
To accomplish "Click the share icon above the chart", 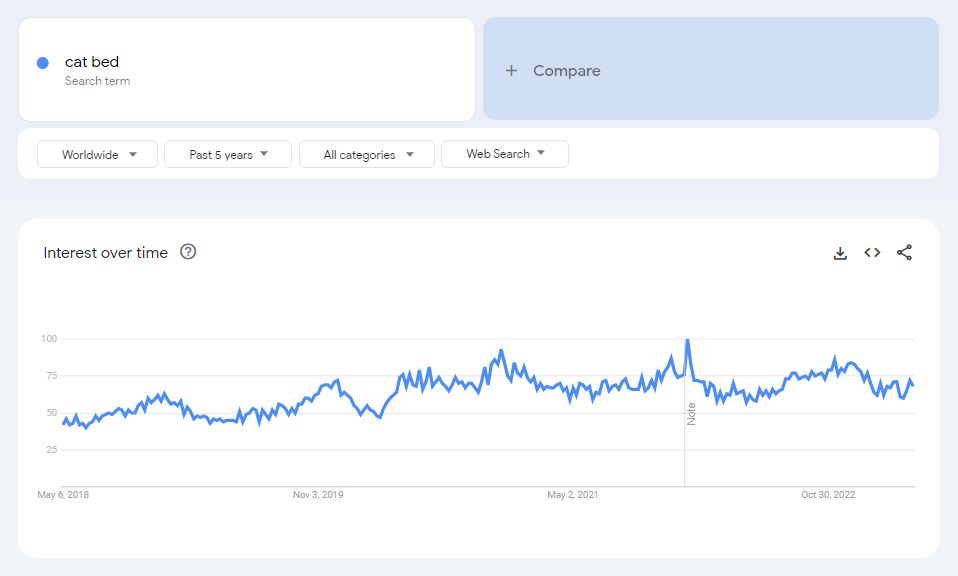I will (904, 253).
